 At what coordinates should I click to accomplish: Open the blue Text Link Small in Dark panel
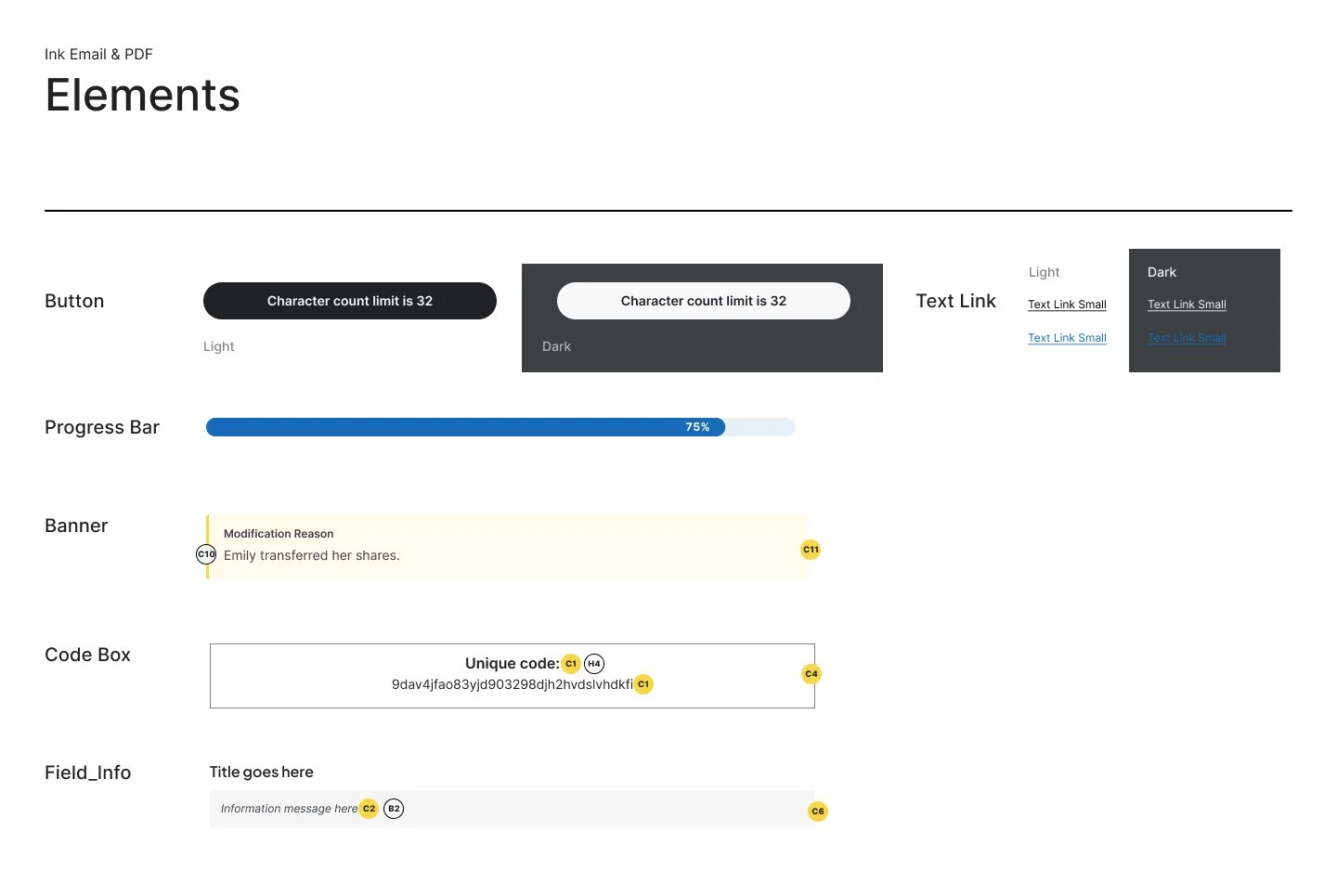1187,338
